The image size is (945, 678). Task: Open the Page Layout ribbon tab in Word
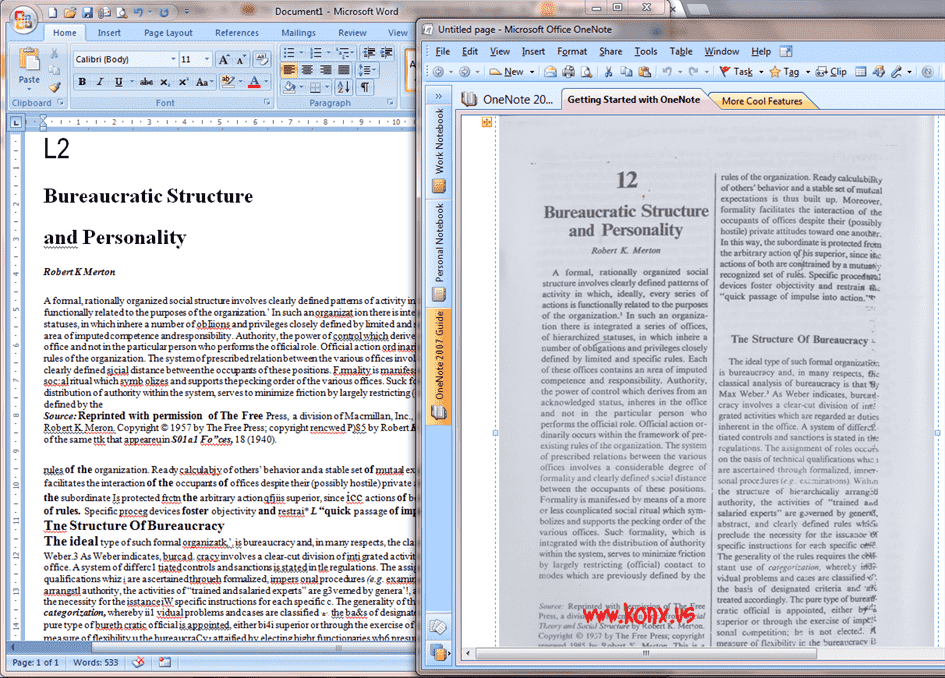tap(168, 33)
